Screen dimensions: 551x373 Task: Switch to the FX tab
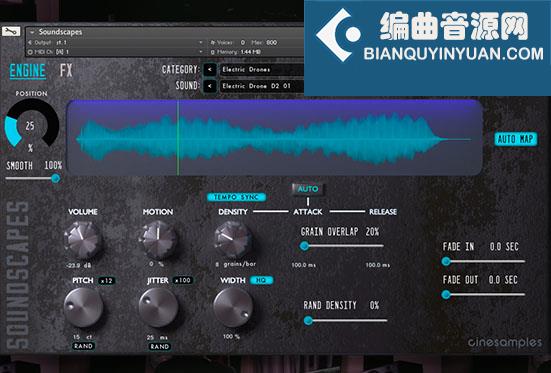(66, 71)
